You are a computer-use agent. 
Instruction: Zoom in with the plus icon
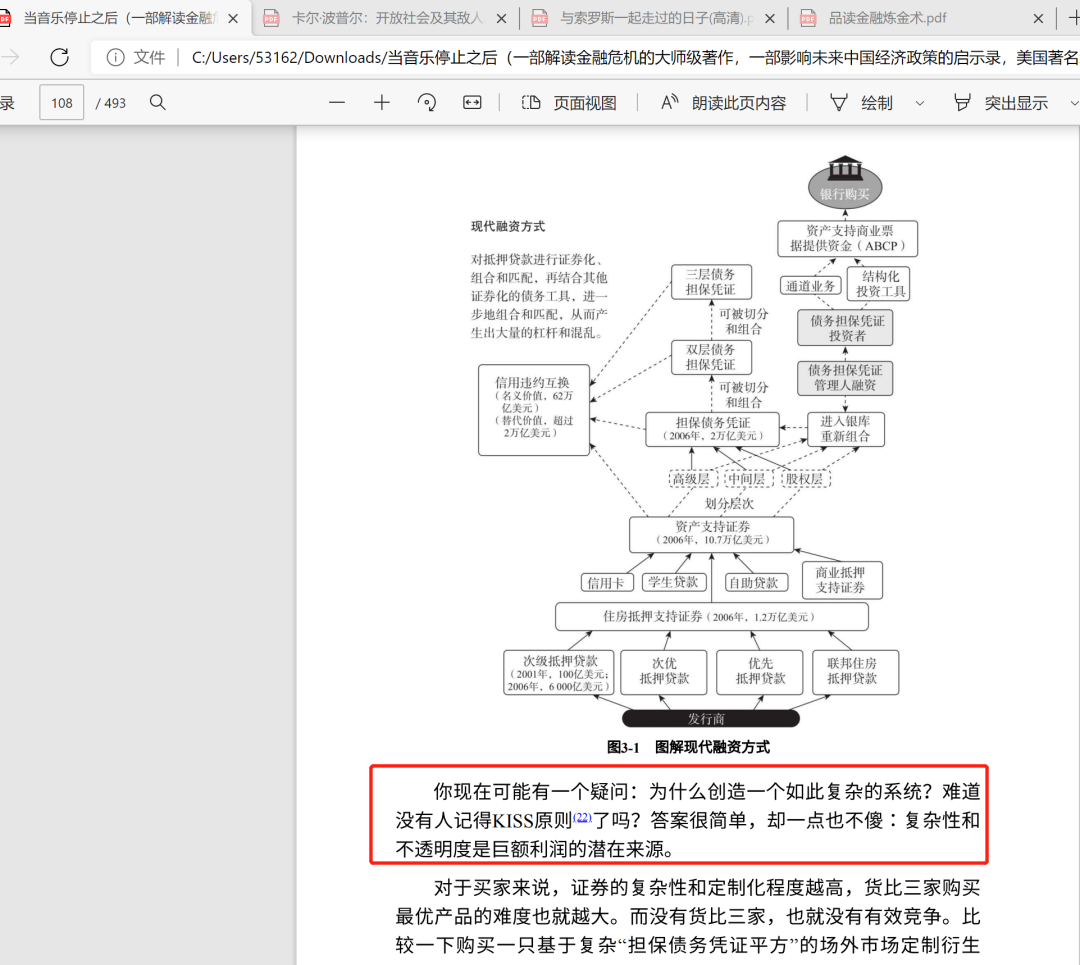pos(382,103)
